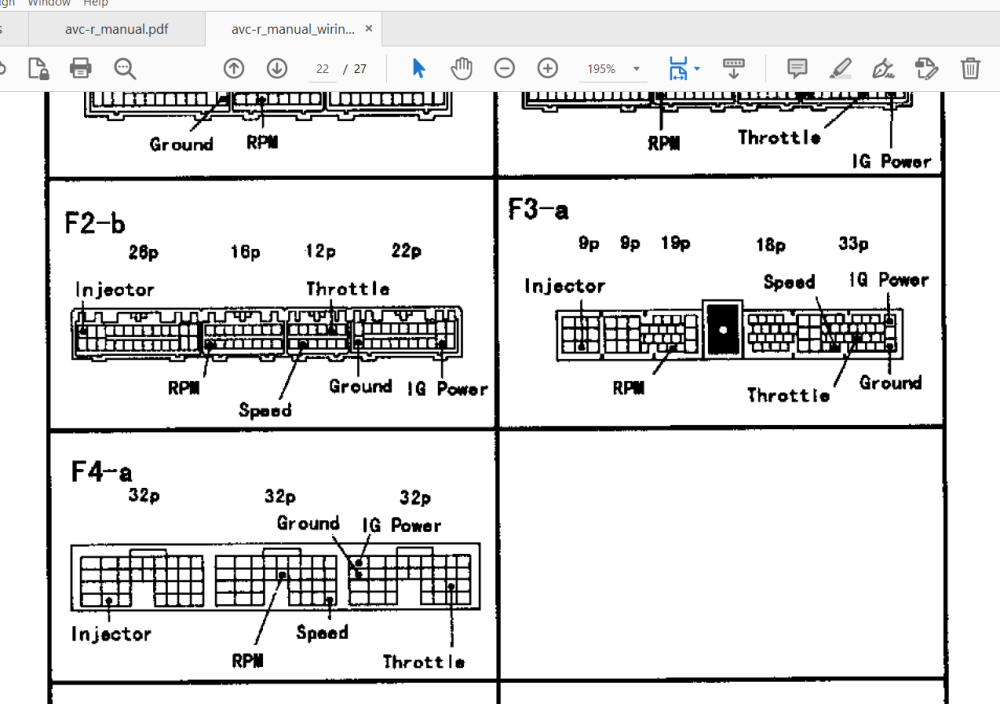The width and height of the screenshot is (1000, 704).
Task: Click the Ground label in F4-a
Action: coord(308,524)
